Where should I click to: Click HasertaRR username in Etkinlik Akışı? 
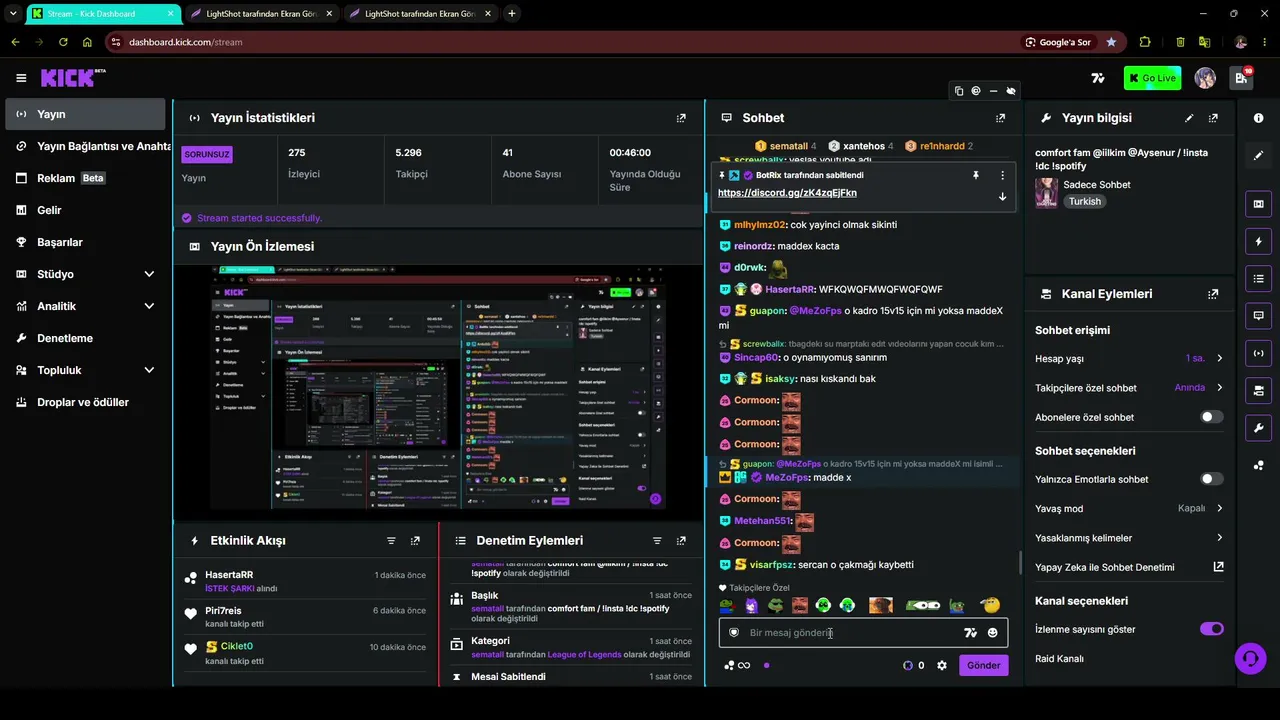click(229, 575)
